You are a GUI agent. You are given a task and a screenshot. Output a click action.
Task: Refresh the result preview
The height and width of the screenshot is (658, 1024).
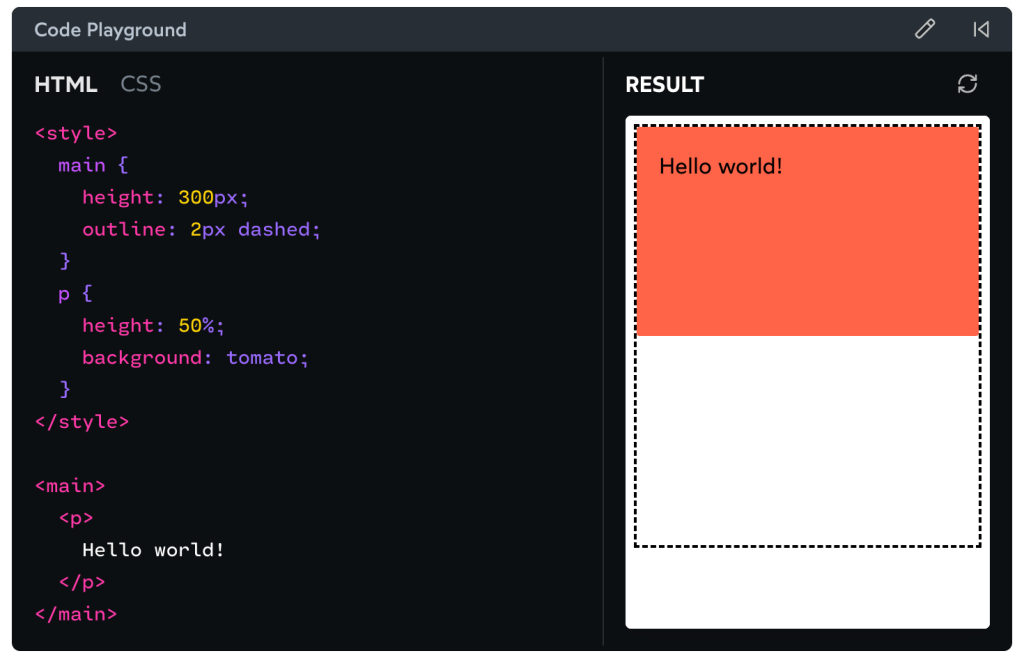[x=967, y=84]
